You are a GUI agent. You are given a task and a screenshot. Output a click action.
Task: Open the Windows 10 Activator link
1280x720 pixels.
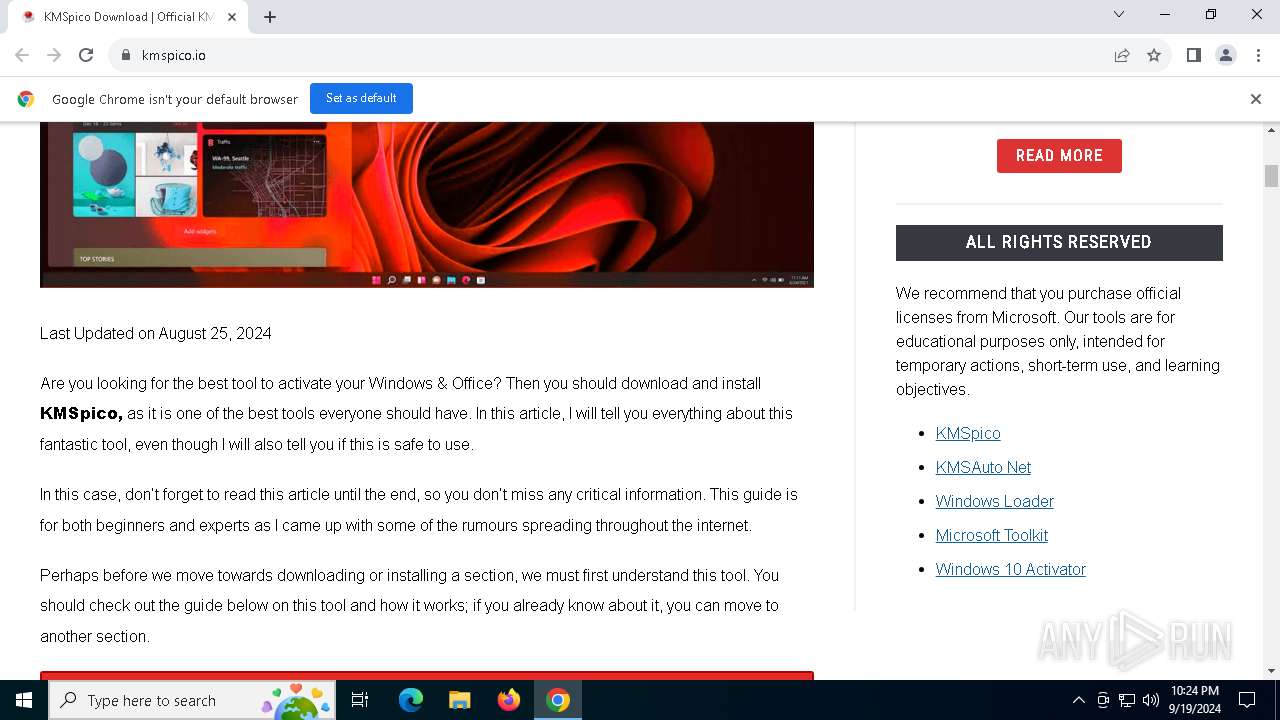(x=1011, y=569)
